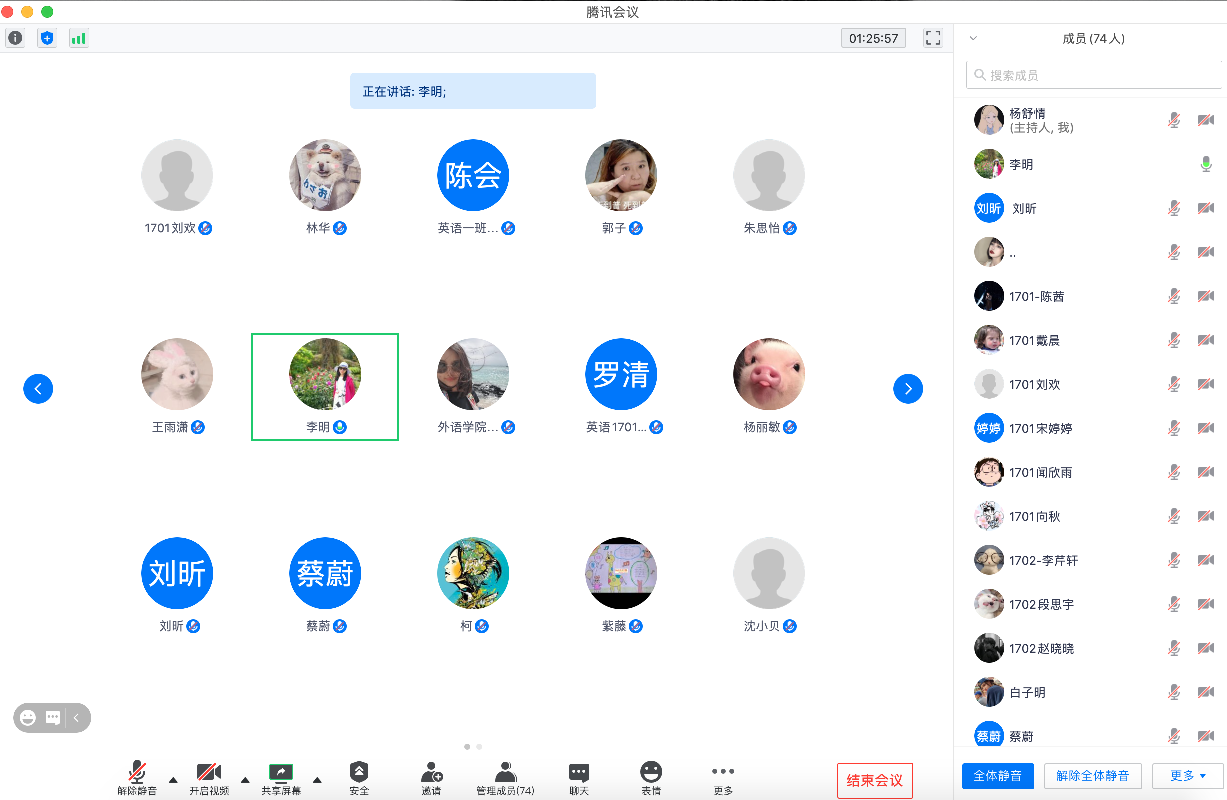The image size is (1227, 800).
Task: Expand audio options arrow beside 解除静音
Action: (x=173, y=780)
